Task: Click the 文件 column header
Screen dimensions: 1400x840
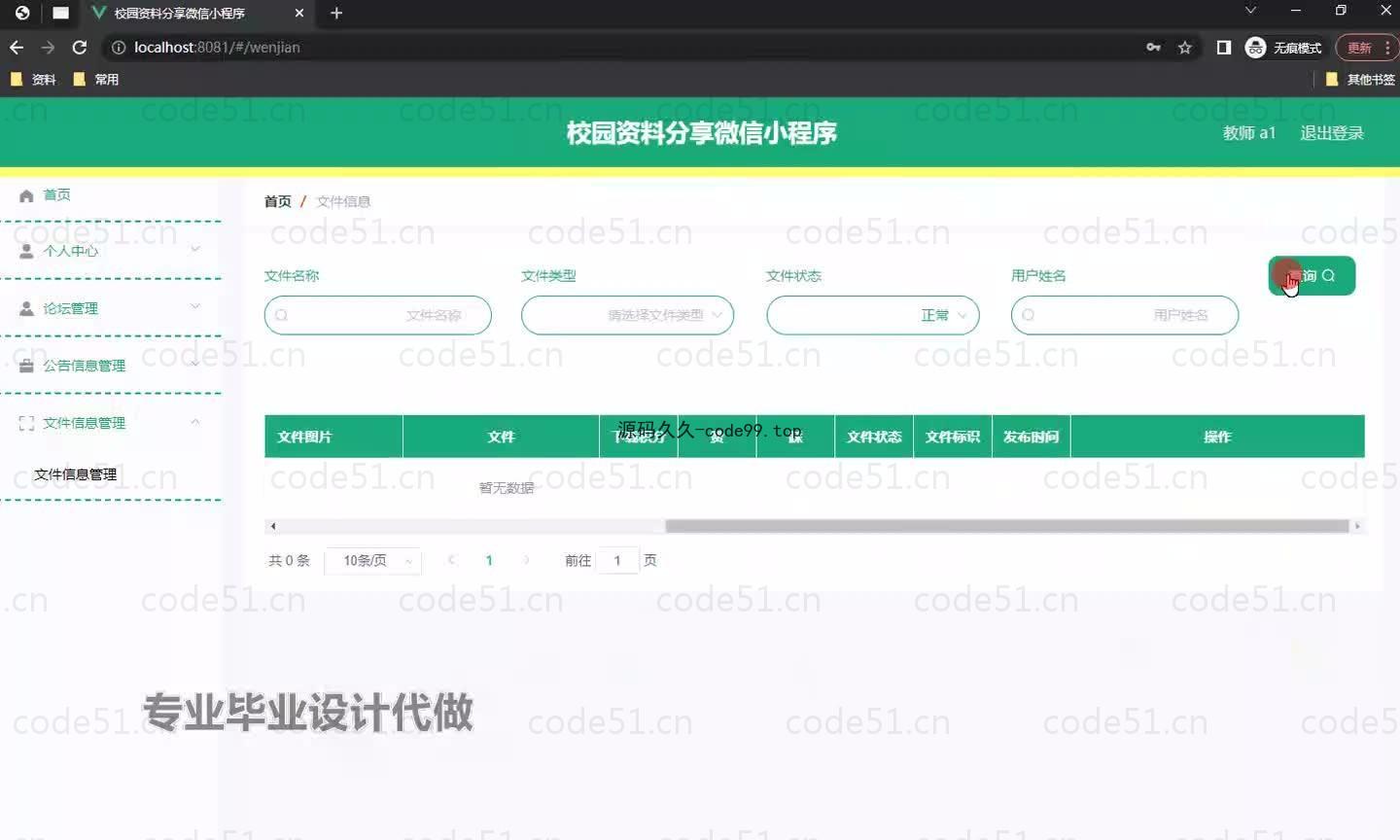Action: [501, 437]
